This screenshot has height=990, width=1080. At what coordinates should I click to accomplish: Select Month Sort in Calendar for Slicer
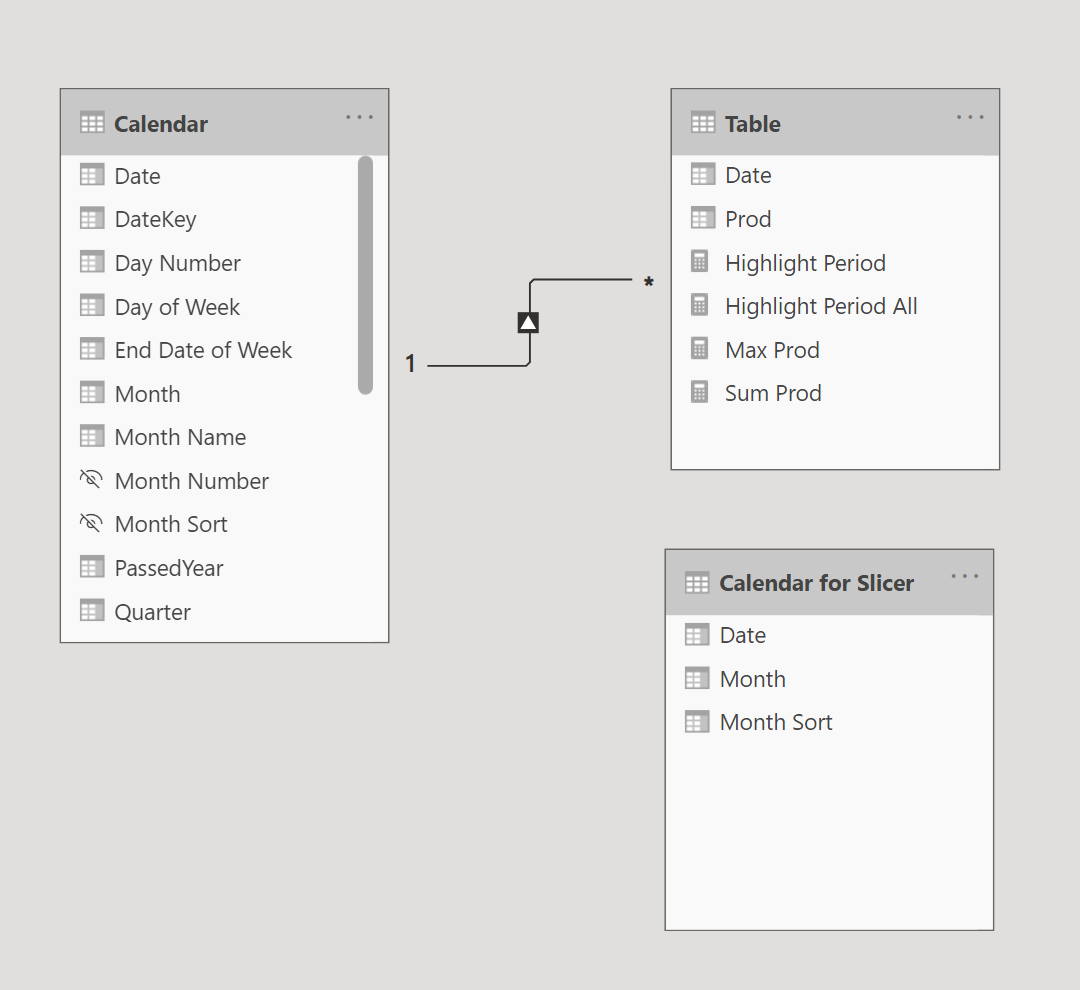click(776, 722)
